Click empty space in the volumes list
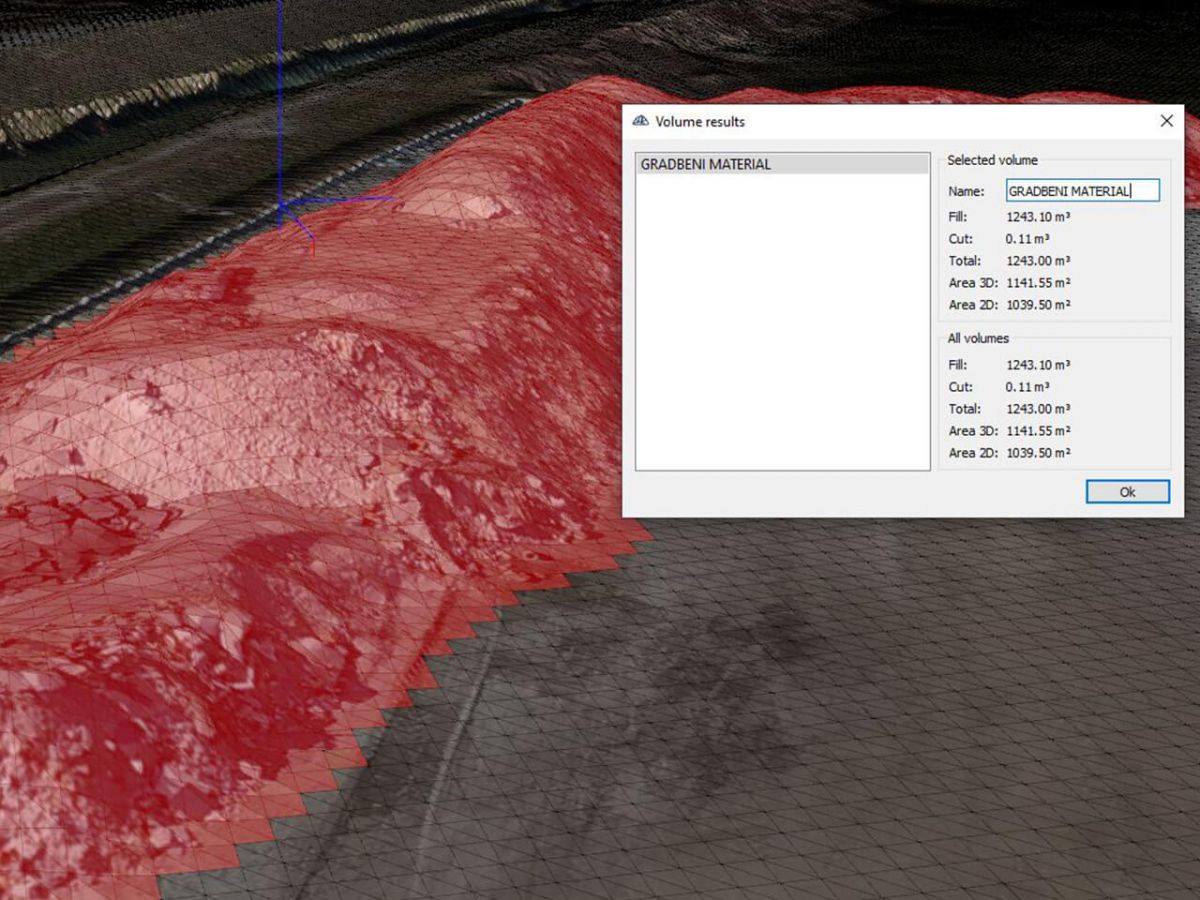The height and width of the screenshot is (900, 1200). pos(782,330)
